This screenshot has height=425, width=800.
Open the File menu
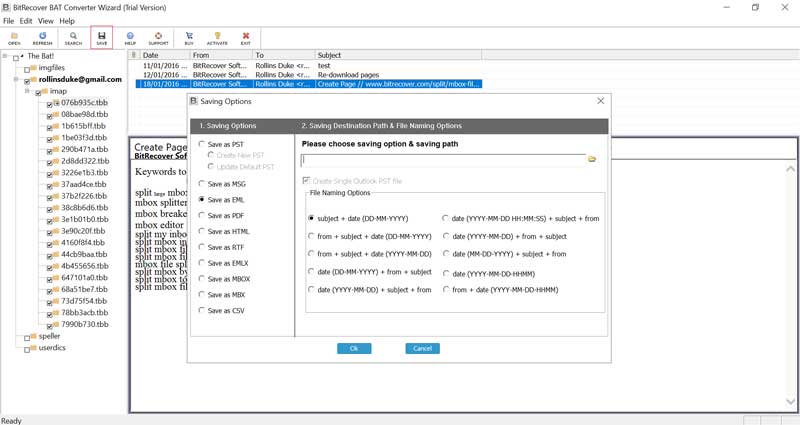click(x=9, y=21)
